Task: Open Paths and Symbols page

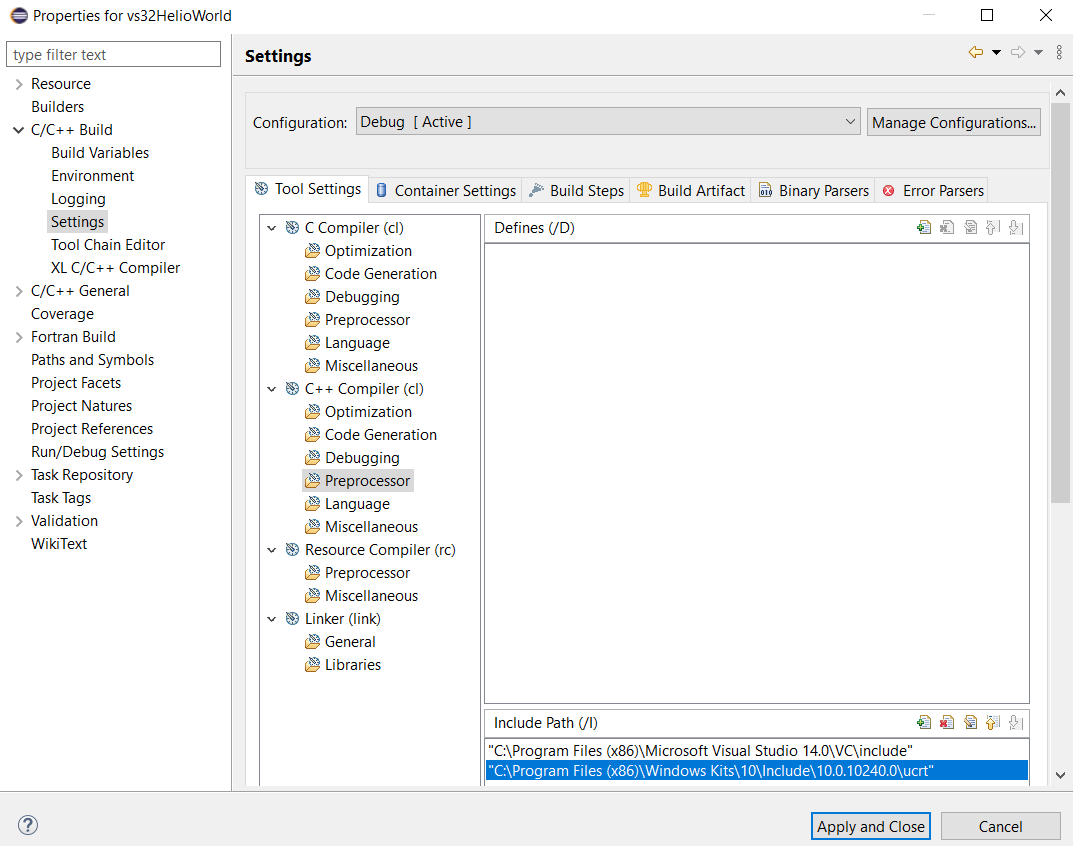Action: 92,359
